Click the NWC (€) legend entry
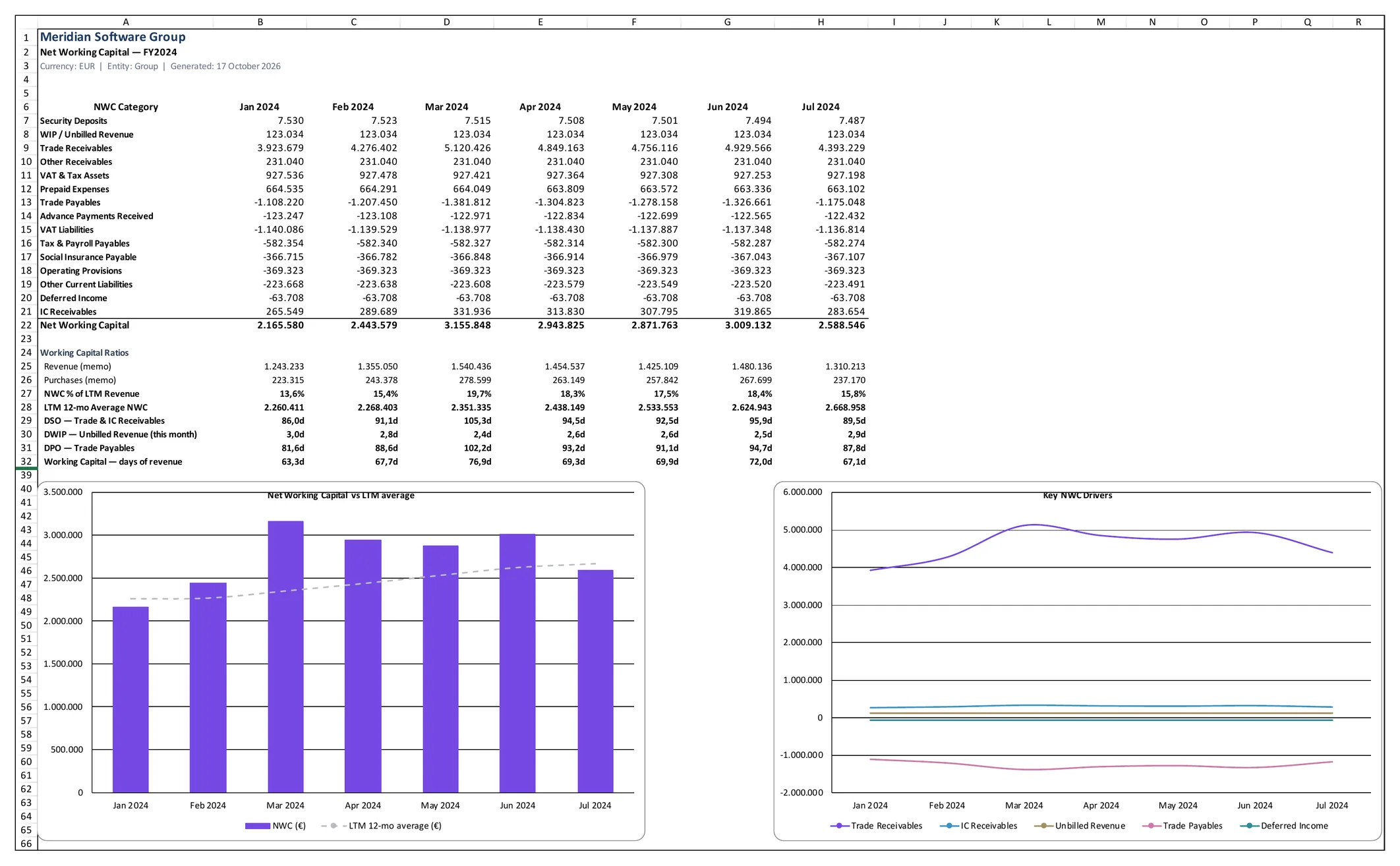The width and height of the screenshot is (1400, 866). pyautogui.click(x=276, y=826)
